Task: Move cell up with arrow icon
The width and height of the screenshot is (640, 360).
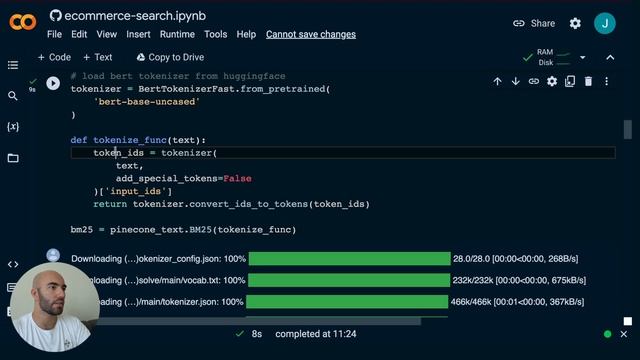Action: pyautogui.click(x=497, y=82)
